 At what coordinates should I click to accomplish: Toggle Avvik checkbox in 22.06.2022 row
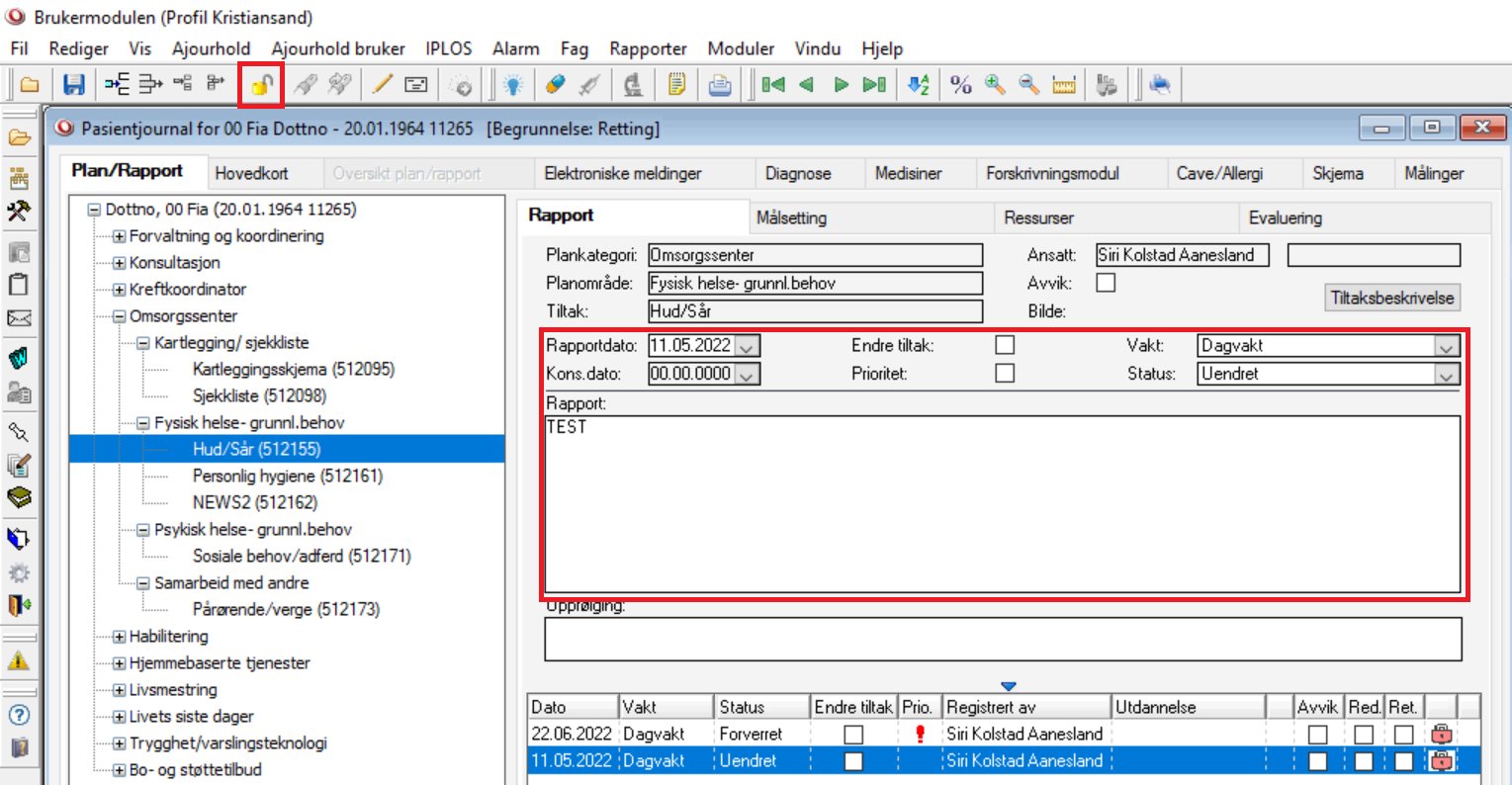pyautogui.click(x=1317, y=735)
